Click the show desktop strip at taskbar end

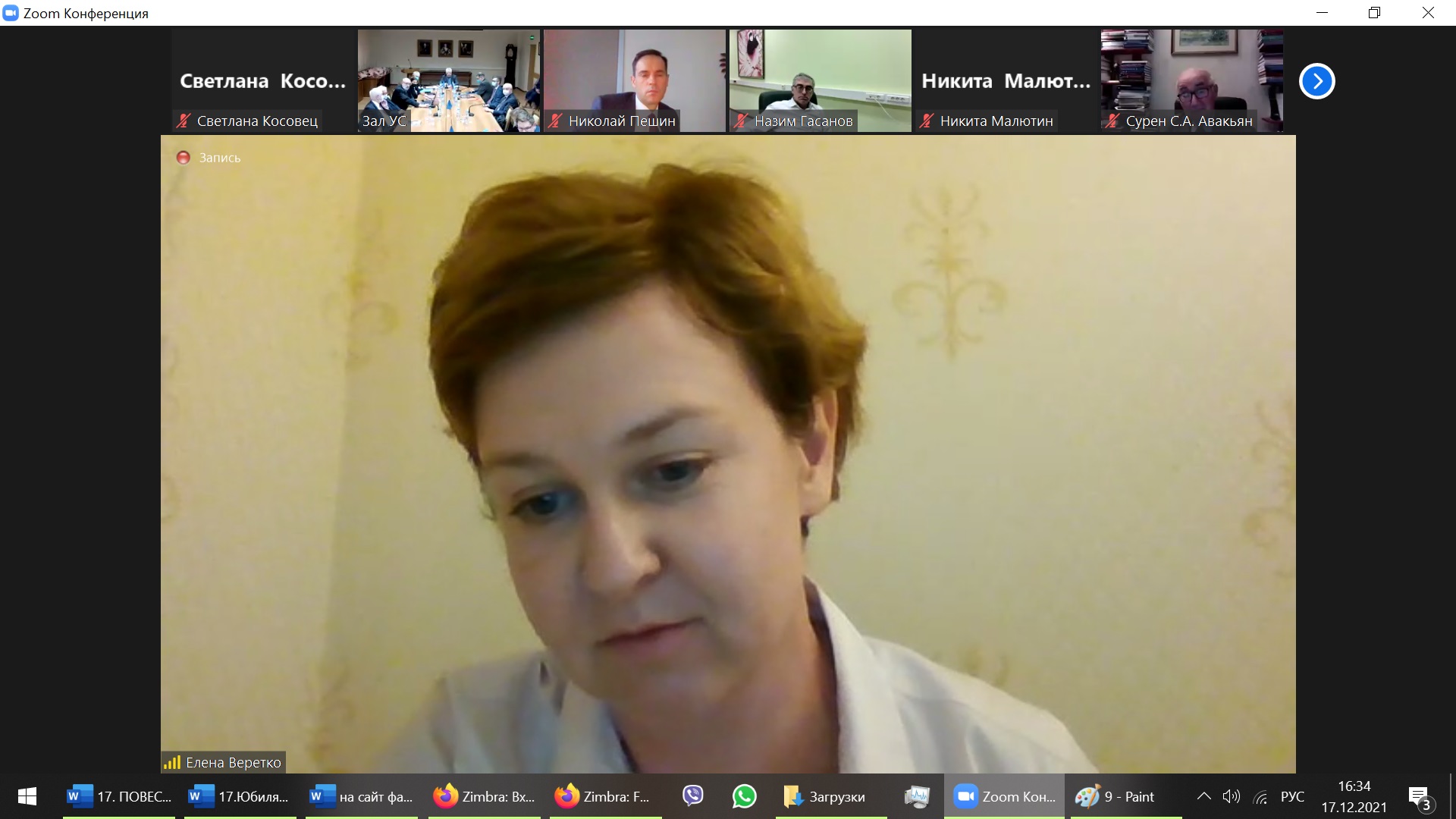click(x=1452, y=796)
